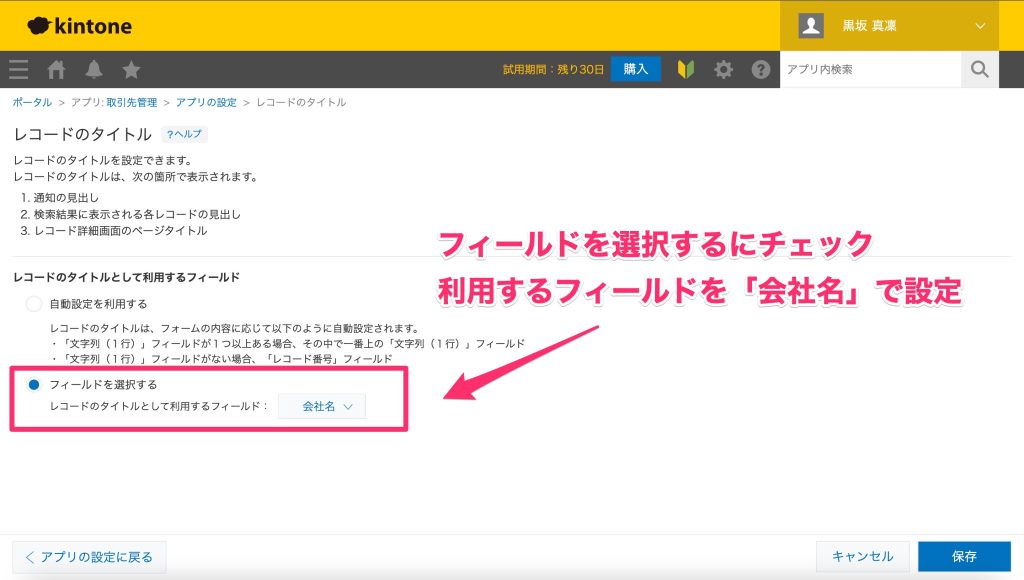Select 自動設定を利用する radio button
Screen dimensions: 1024x580
point(34,304)
